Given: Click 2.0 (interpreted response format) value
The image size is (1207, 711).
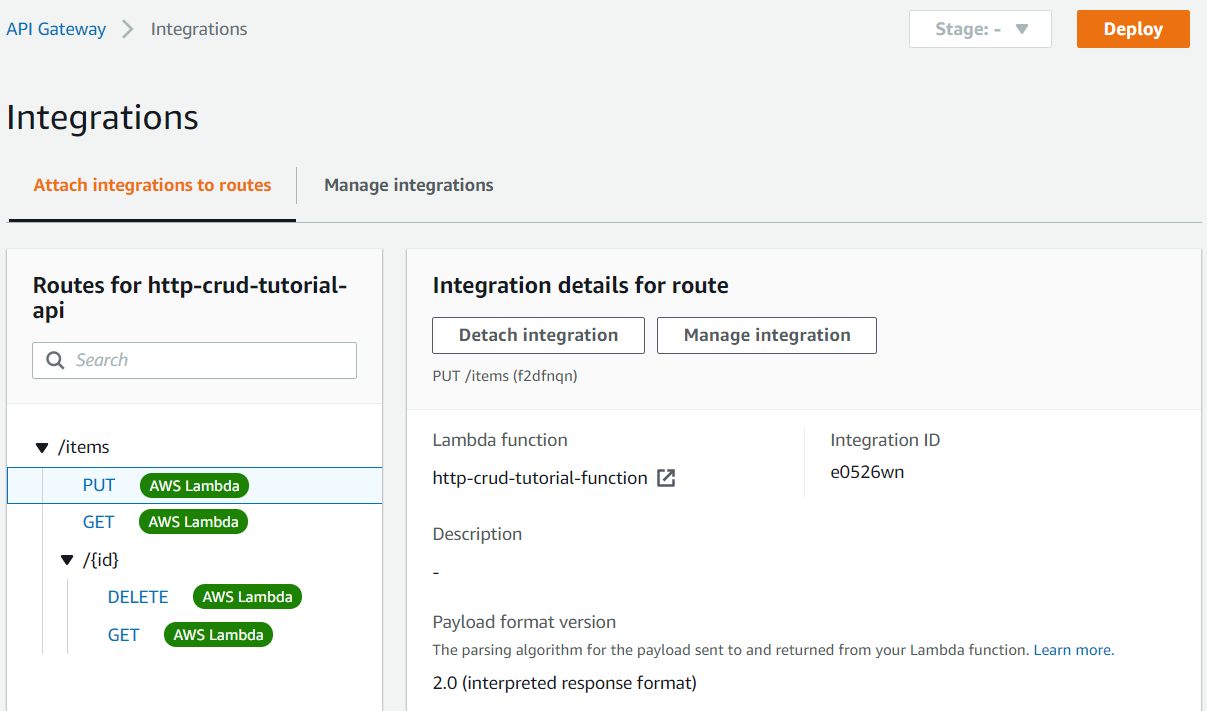Looking at the screenshot, I should tap(564, 683).
